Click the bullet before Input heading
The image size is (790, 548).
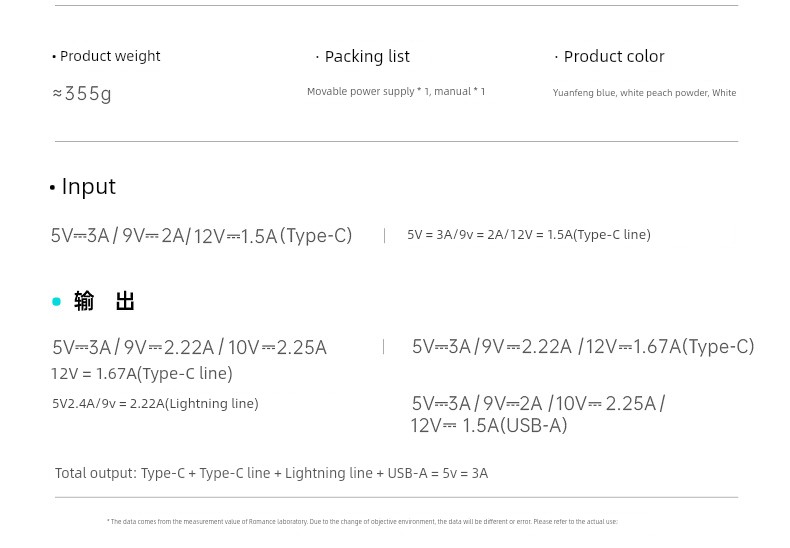[x=52, y=188]
